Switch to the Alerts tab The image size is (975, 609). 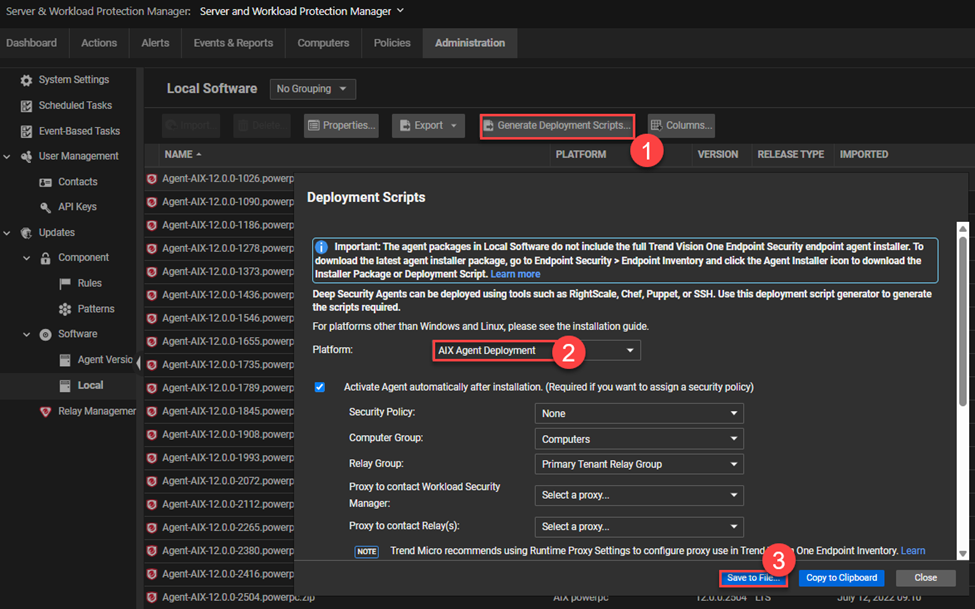pyautogui.click(x=155, y=43)
